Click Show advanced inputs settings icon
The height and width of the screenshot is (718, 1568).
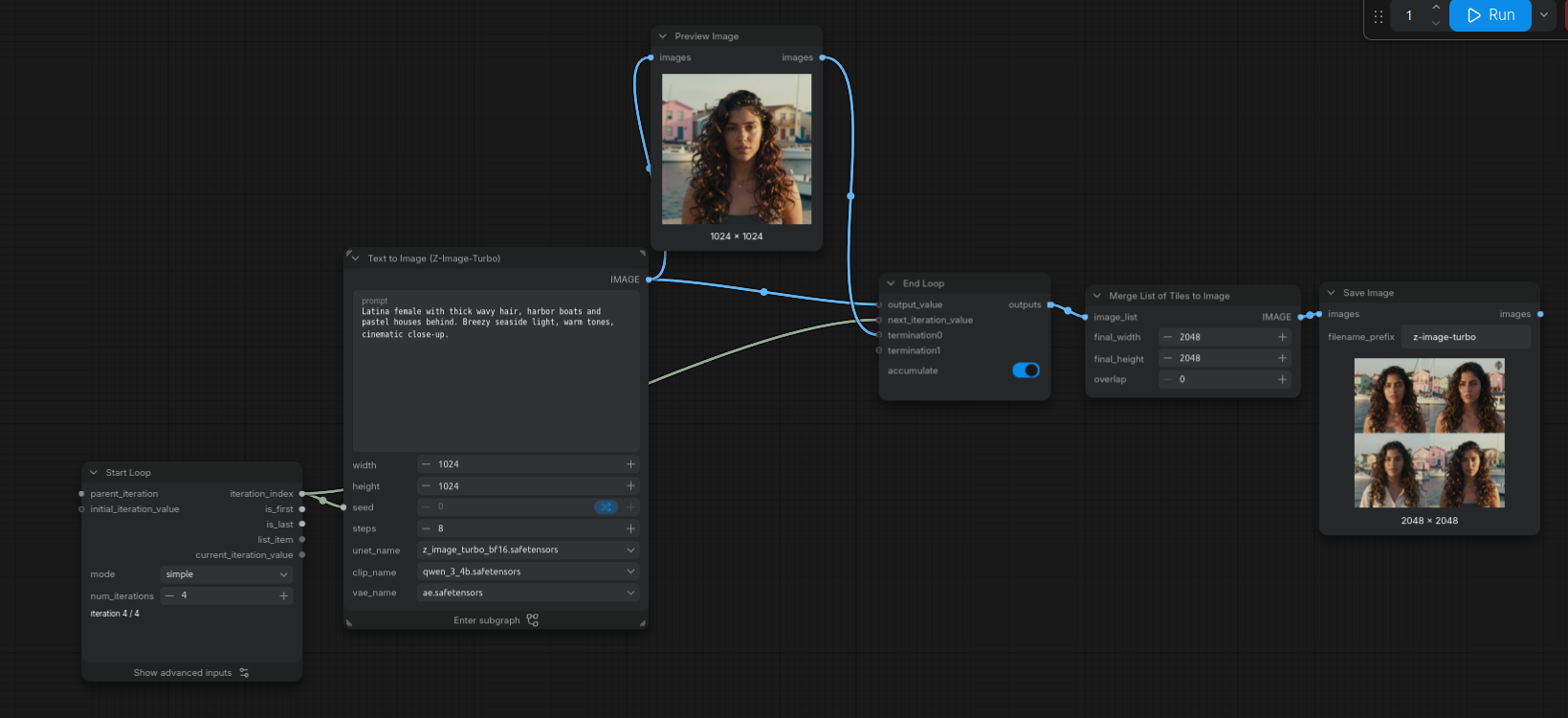coord(245,673)
